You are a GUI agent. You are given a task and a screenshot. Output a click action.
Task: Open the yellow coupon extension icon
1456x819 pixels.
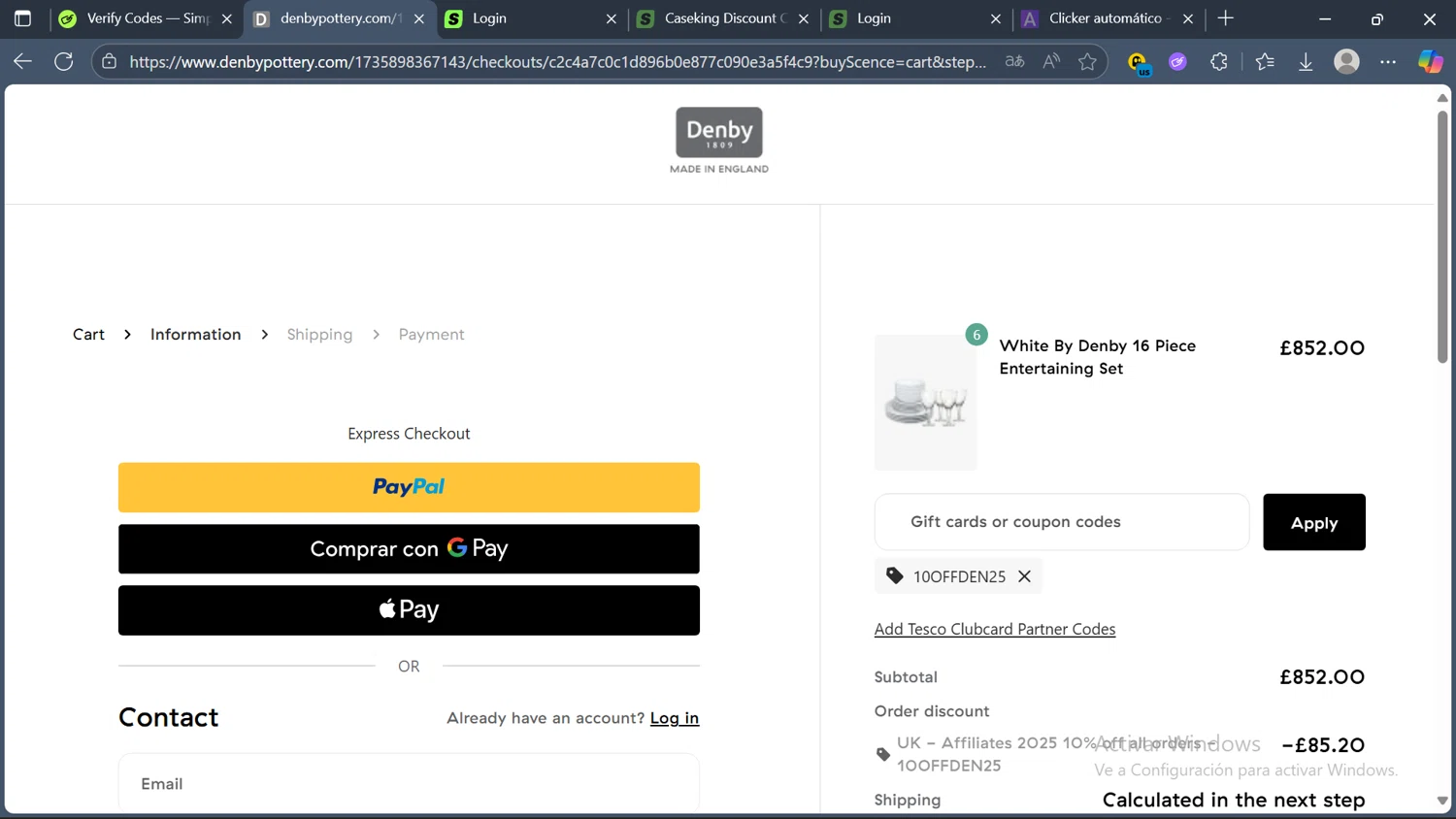1138,62
